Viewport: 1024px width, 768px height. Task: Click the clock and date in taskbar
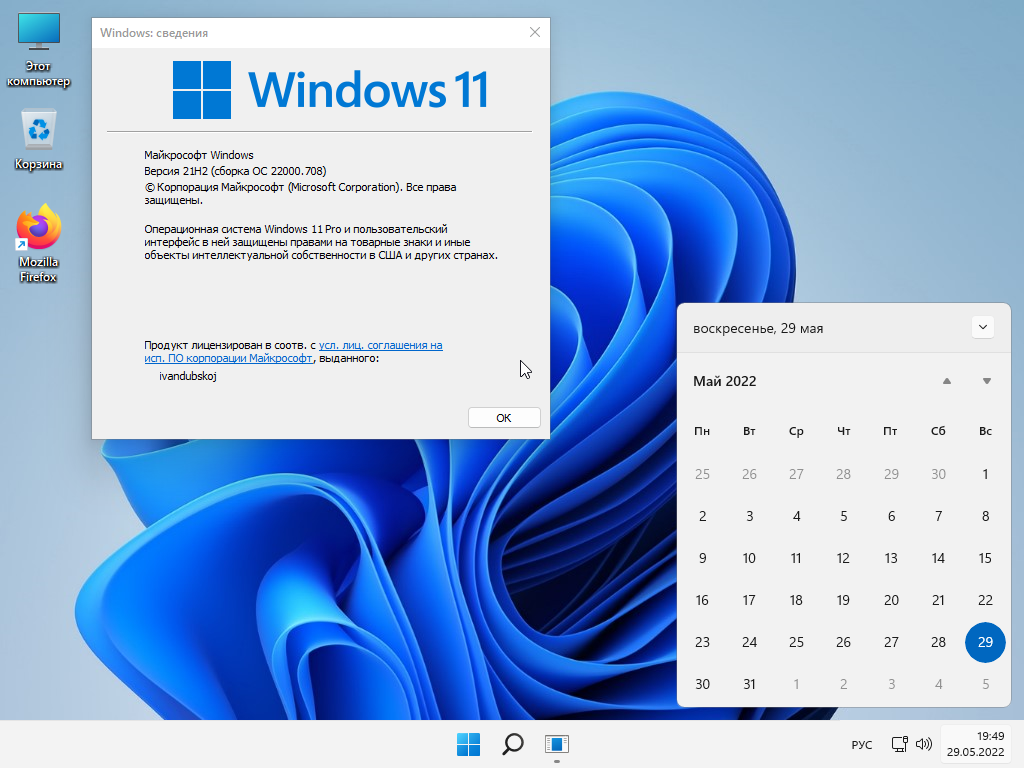pos(976,744)
